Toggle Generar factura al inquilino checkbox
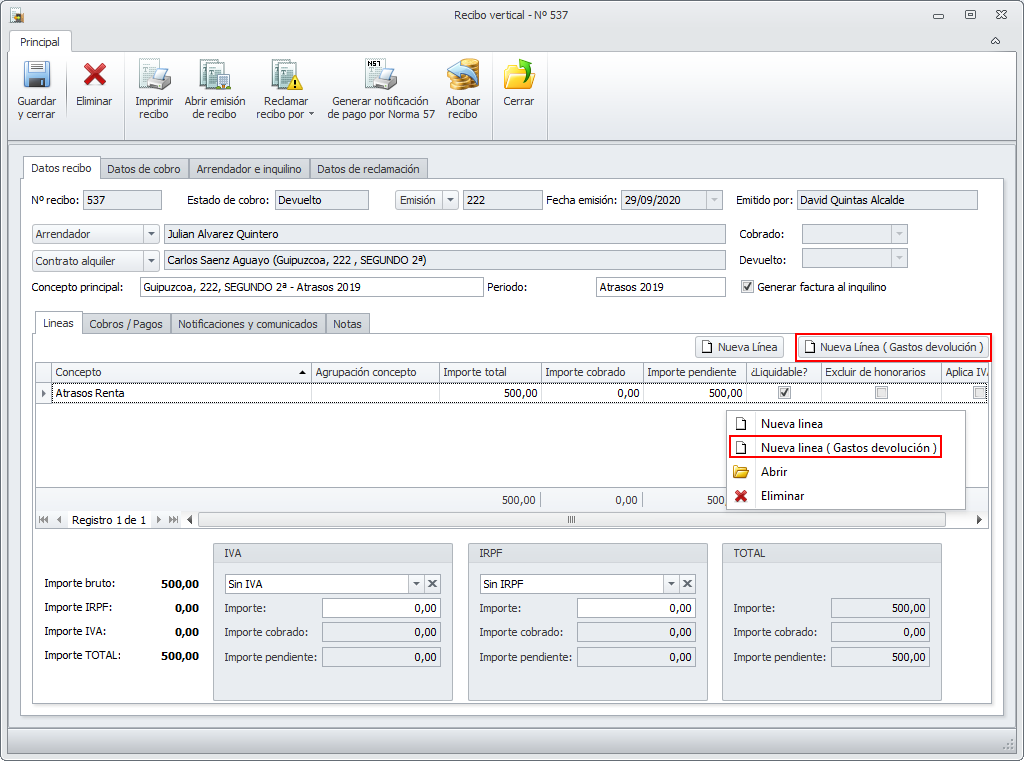Image resolution: width=1024 pixels, height=761 pixels. 747,287
